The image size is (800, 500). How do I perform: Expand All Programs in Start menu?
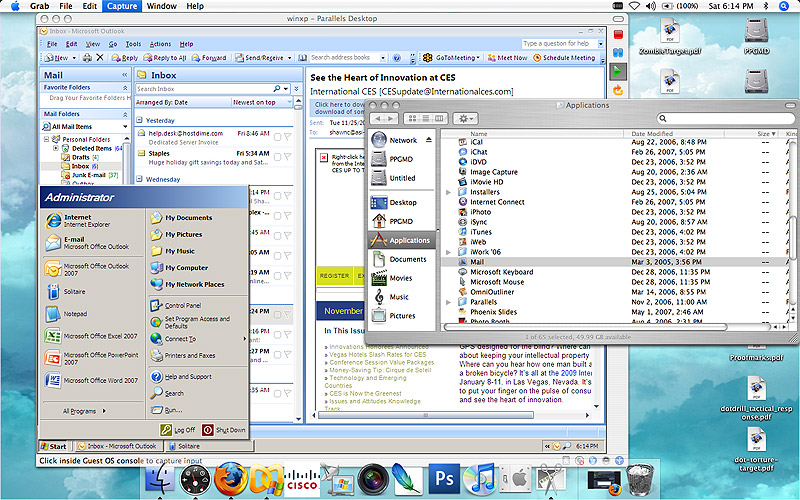click(84, 411)
